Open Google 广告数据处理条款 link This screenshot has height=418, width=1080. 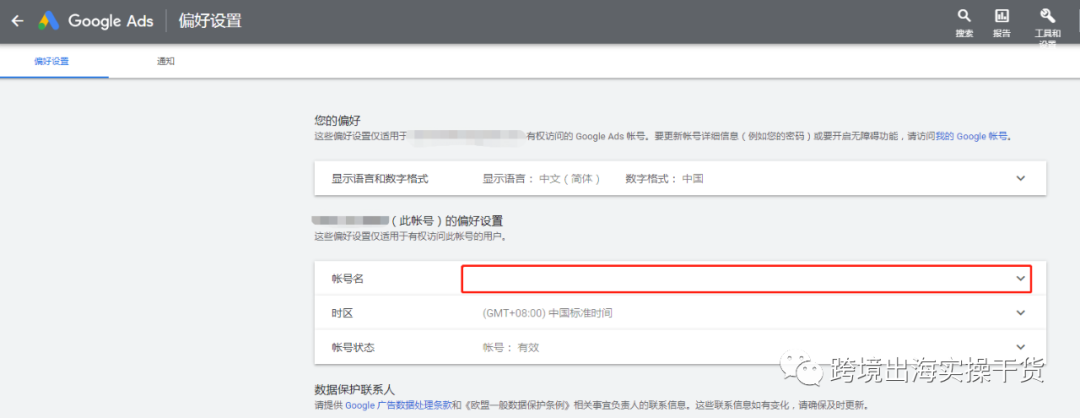click(398, 405)
